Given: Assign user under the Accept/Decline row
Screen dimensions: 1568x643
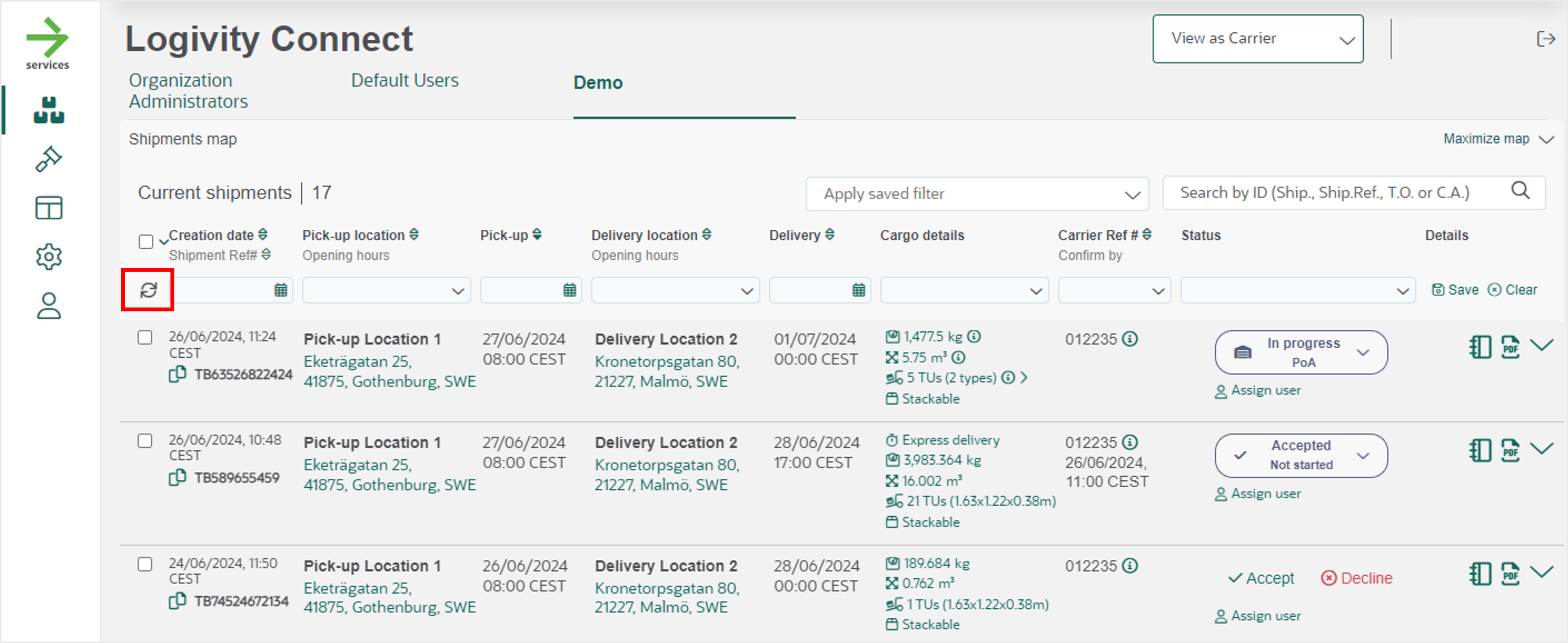Looking at the screenshot, I should (x=1257, y=616).
